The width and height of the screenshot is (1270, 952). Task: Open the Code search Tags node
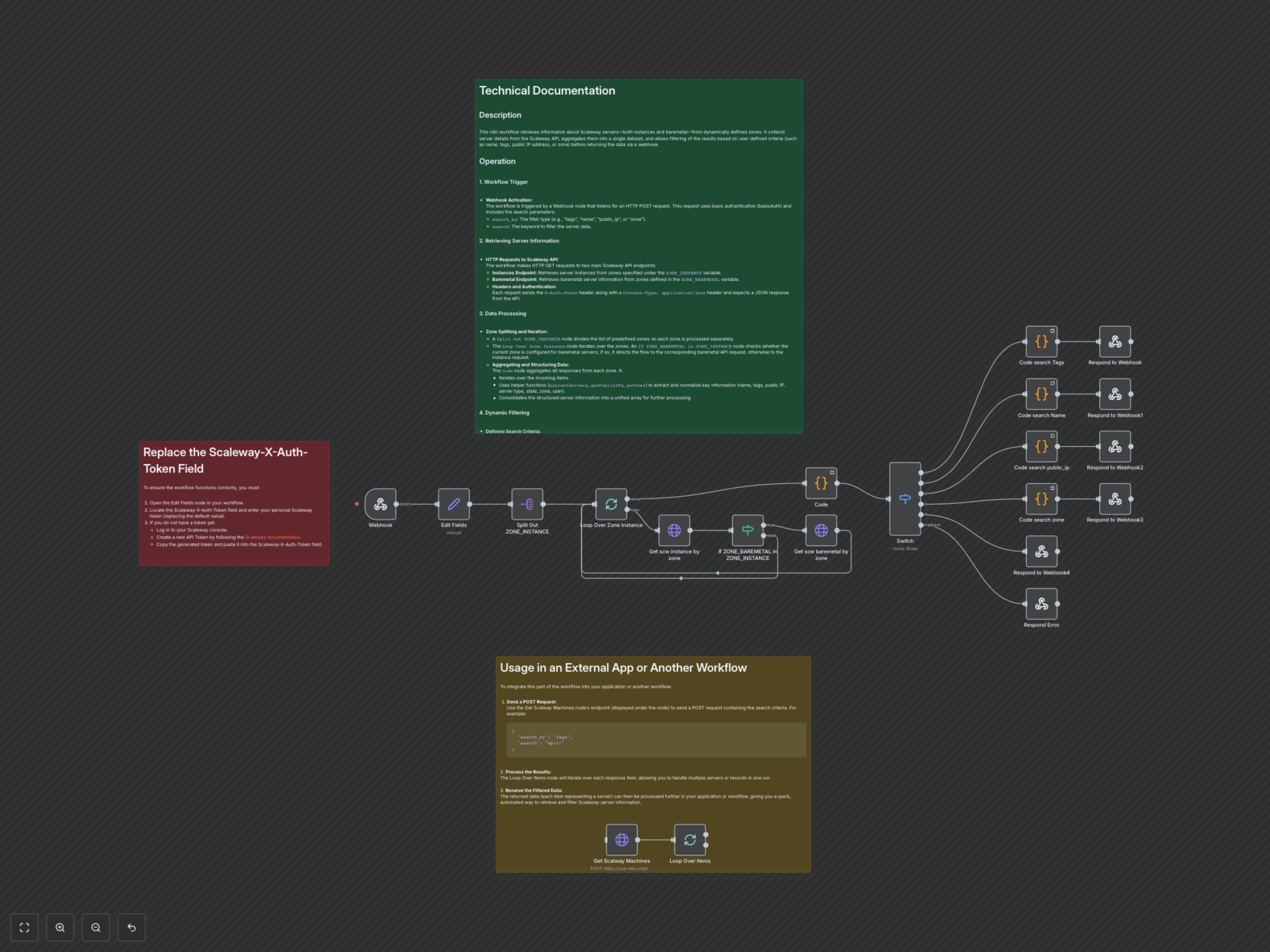click(1041, 341)
